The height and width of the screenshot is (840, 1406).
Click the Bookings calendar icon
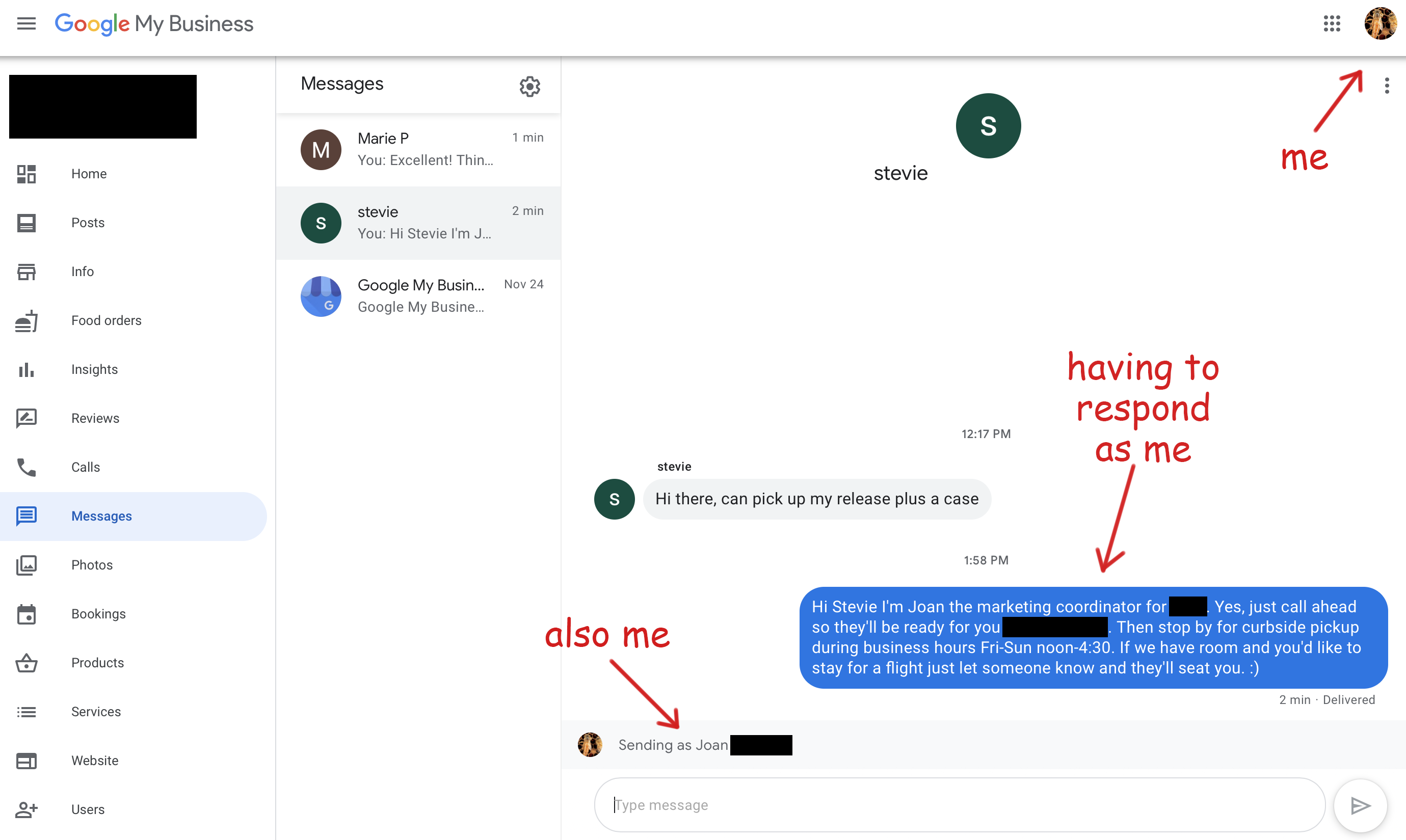coord(26,613)
